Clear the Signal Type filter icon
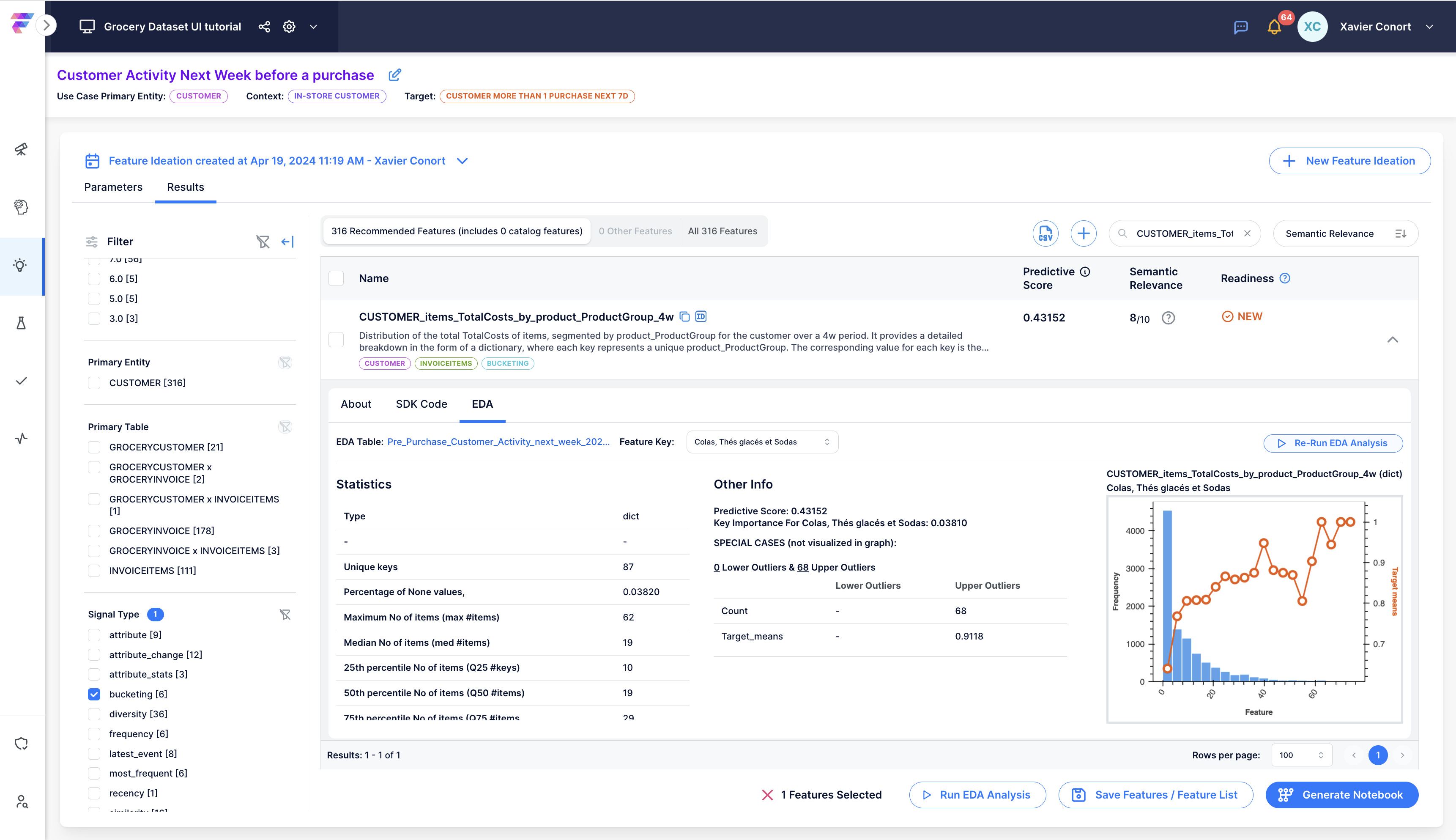 [285, 615]
